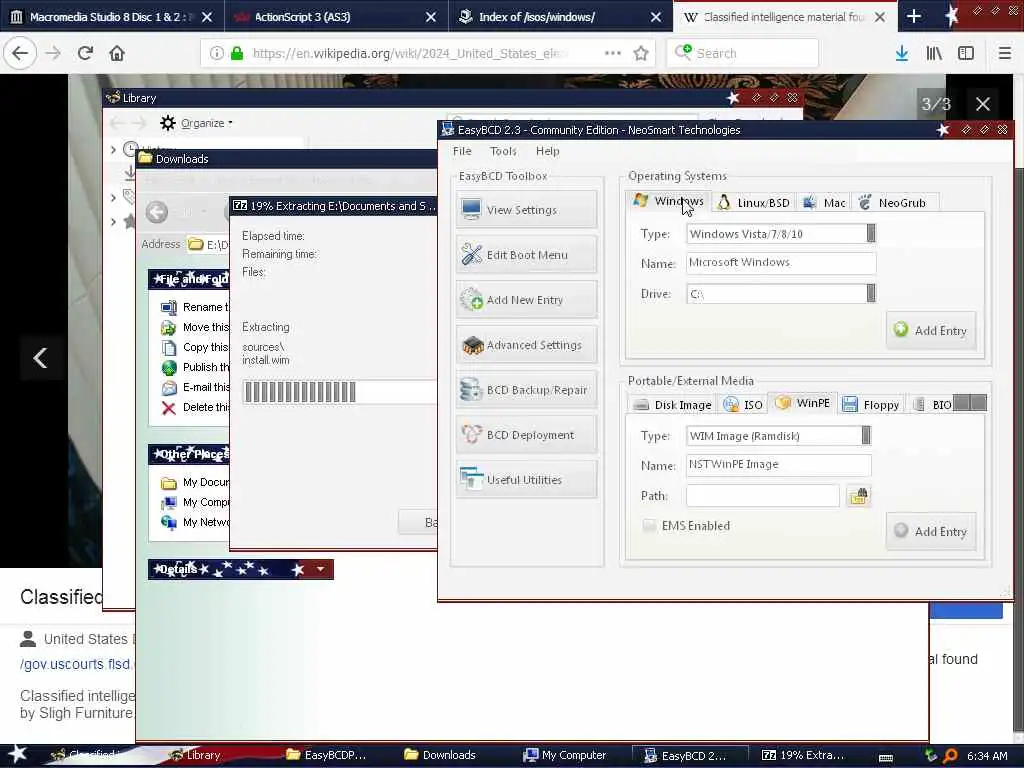
Task: Select the Floppy media tab
Action: pos(871,405)
